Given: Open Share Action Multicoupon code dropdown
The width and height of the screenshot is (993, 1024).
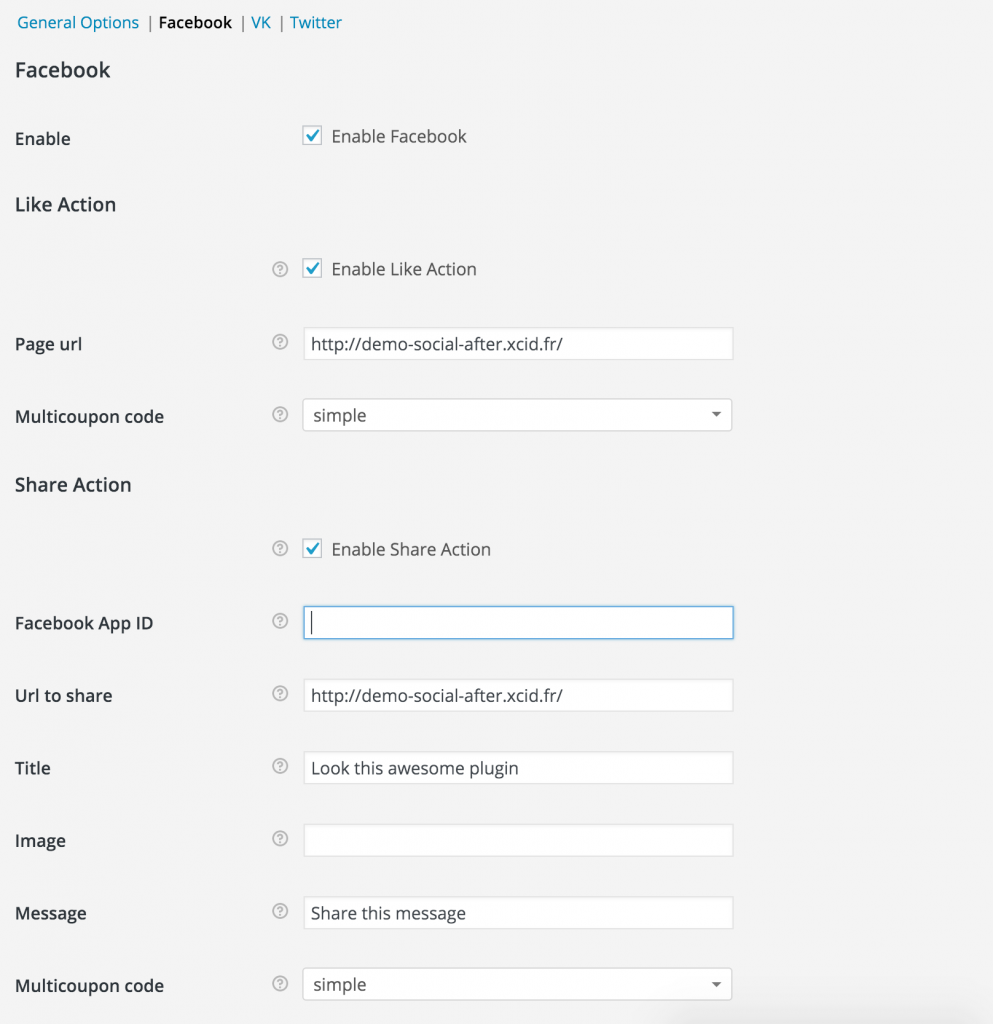Looking at the screenshot, I should coord(517,985).
